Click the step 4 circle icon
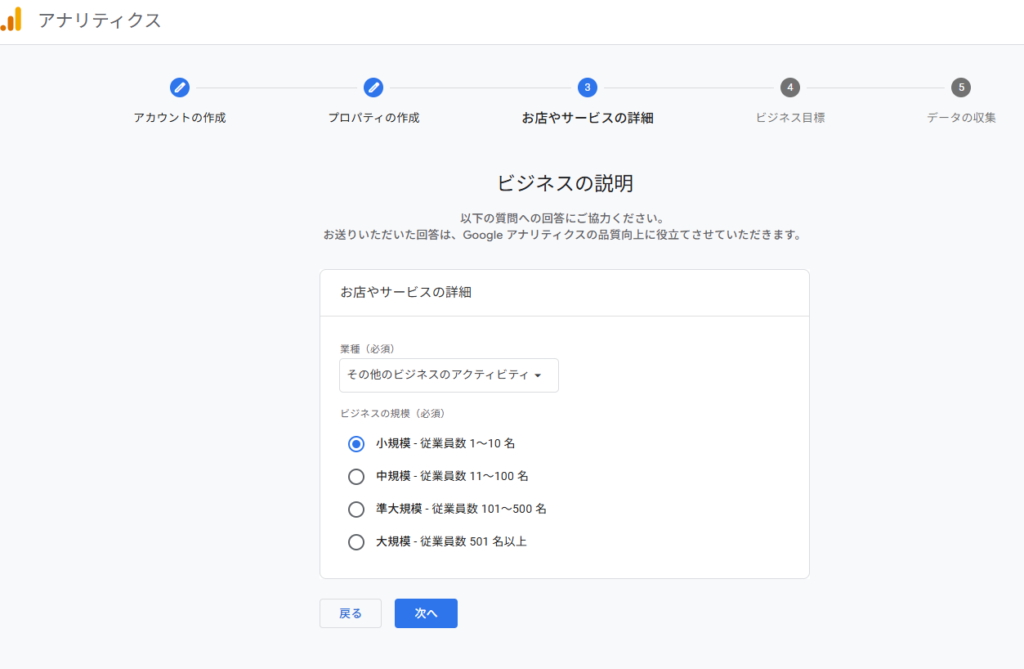 790,88
